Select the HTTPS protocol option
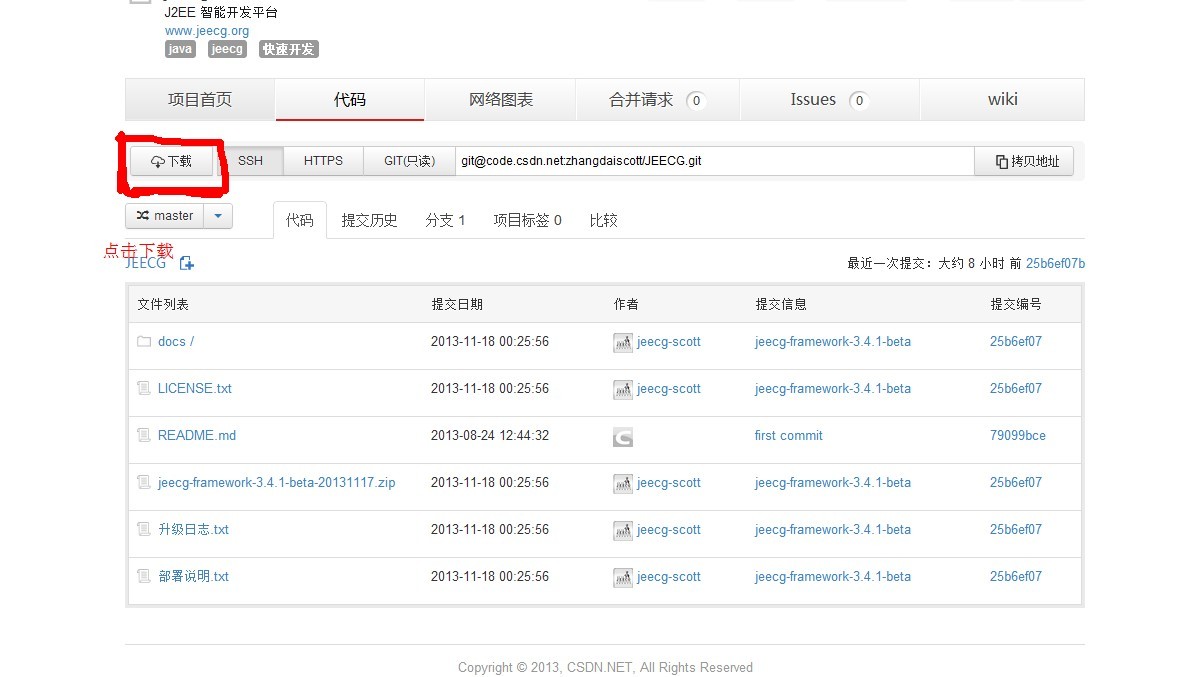 tap(323, 161)
